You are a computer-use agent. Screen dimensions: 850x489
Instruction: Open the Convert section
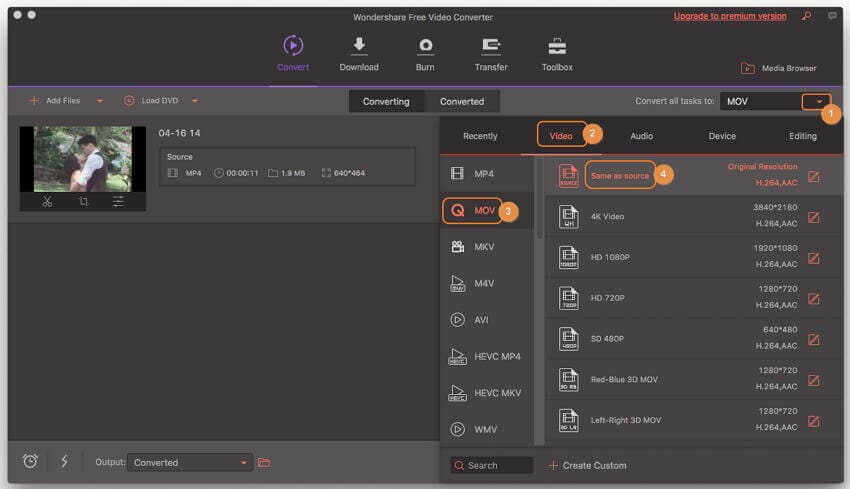pyautogui.click(x=293, y=53)
